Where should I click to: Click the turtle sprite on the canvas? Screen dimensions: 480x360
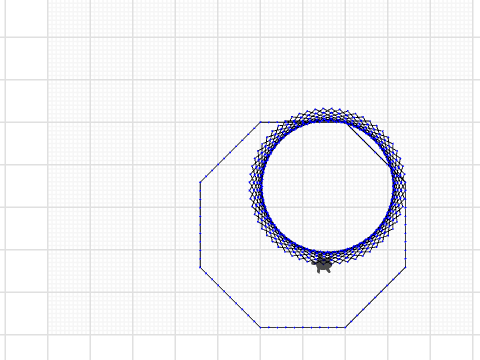323,264
